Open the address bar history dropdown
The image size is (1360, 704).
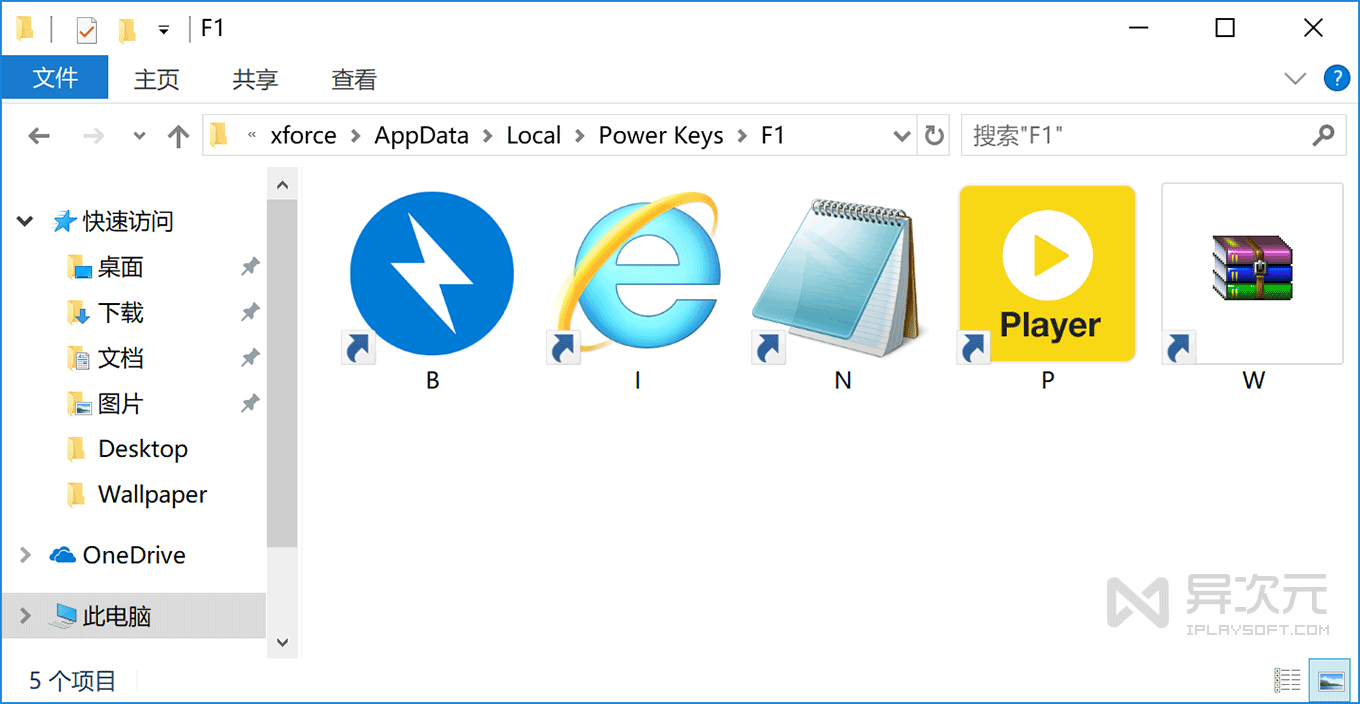tap(901, 135)
